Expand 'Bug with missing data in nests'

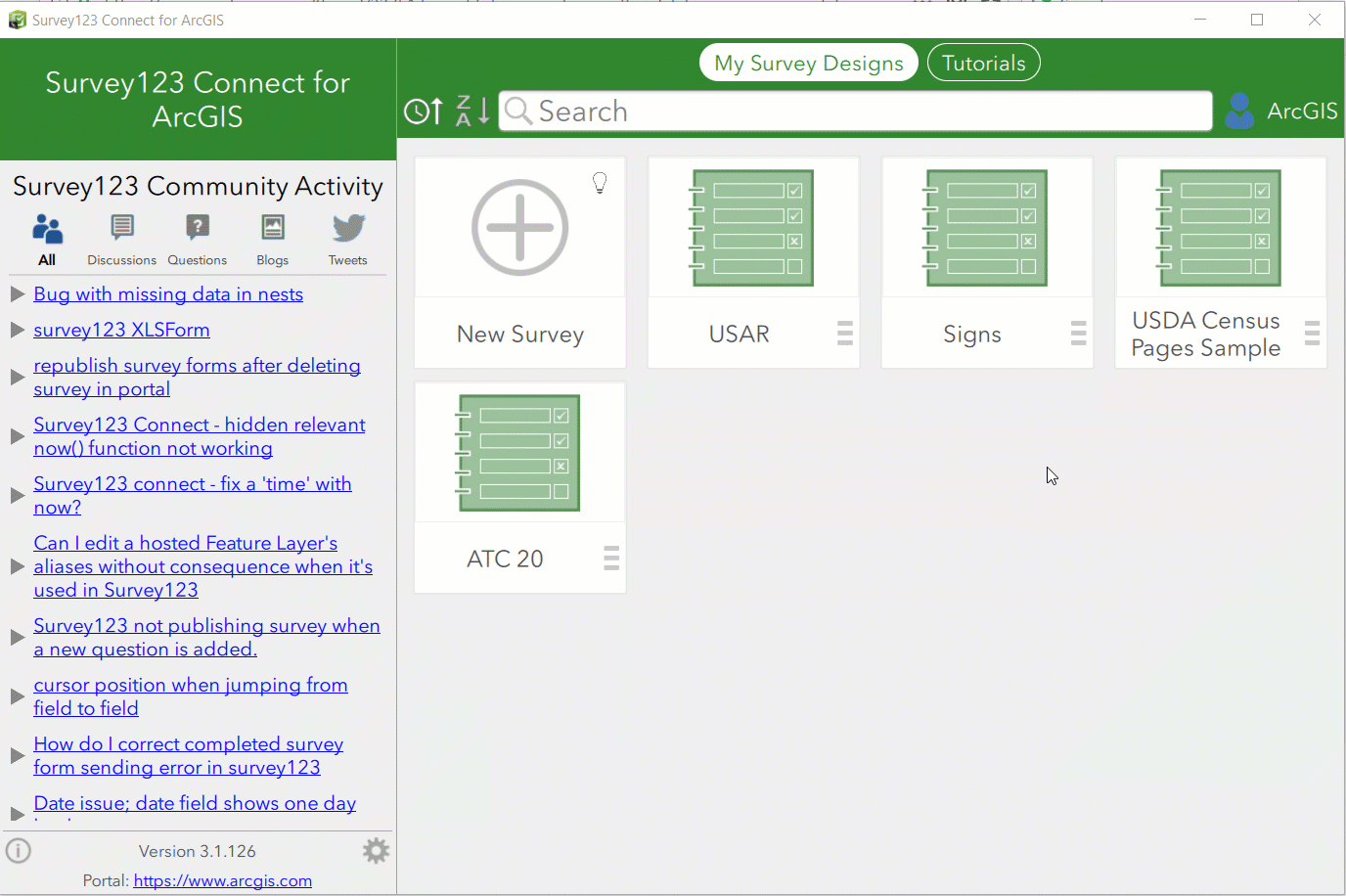(17, 293)
